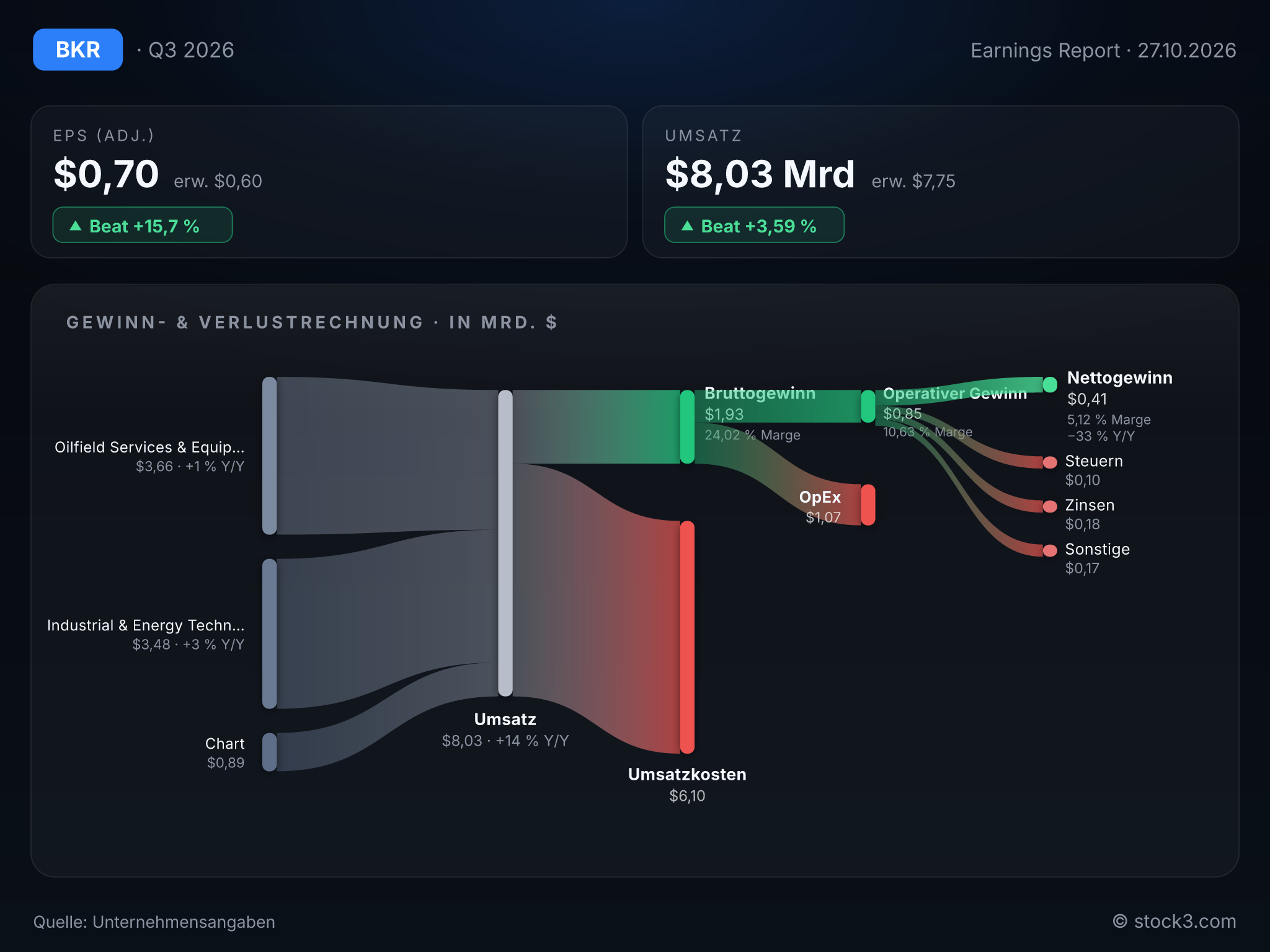Screen dimensions: 1270x952
Task: Click the $3,66 · +1 % Y/Y value
Action: pos(190,466)
